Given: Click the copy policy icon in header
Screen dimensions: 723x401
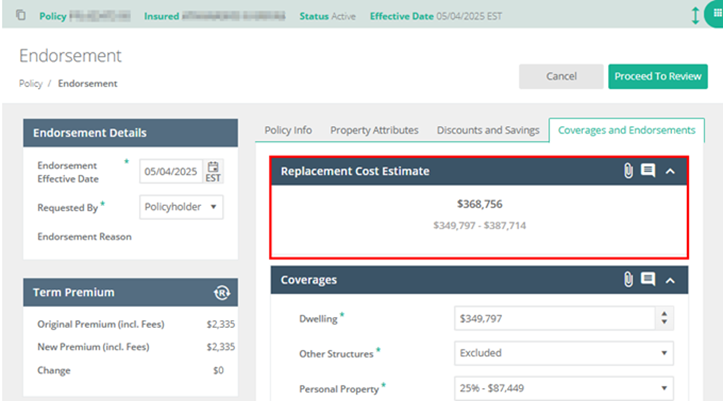Looking at the screenshot, I should point(22,17).
